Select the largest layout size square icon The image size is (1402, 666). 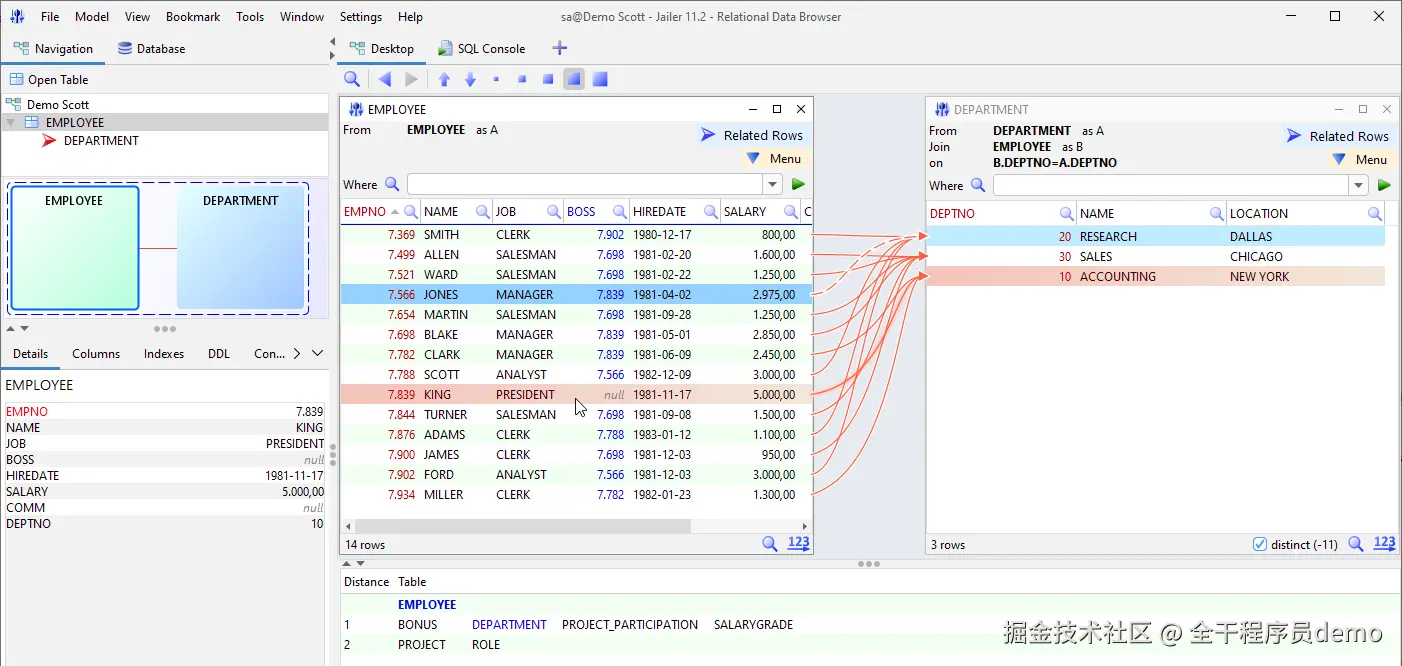600,79
